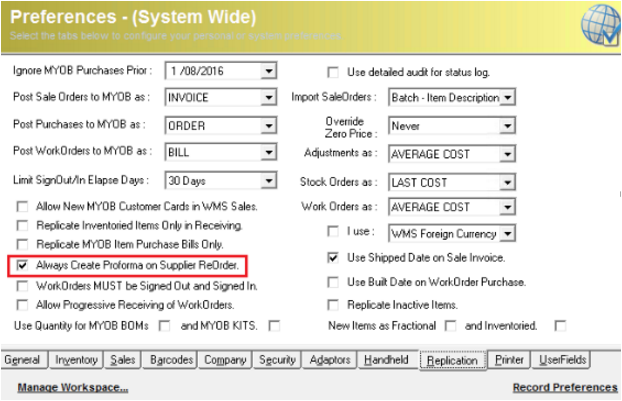622x401 pixels.
Task: Enable Use Built Date on WorkOrder Purchase
Action: (333, 282)
